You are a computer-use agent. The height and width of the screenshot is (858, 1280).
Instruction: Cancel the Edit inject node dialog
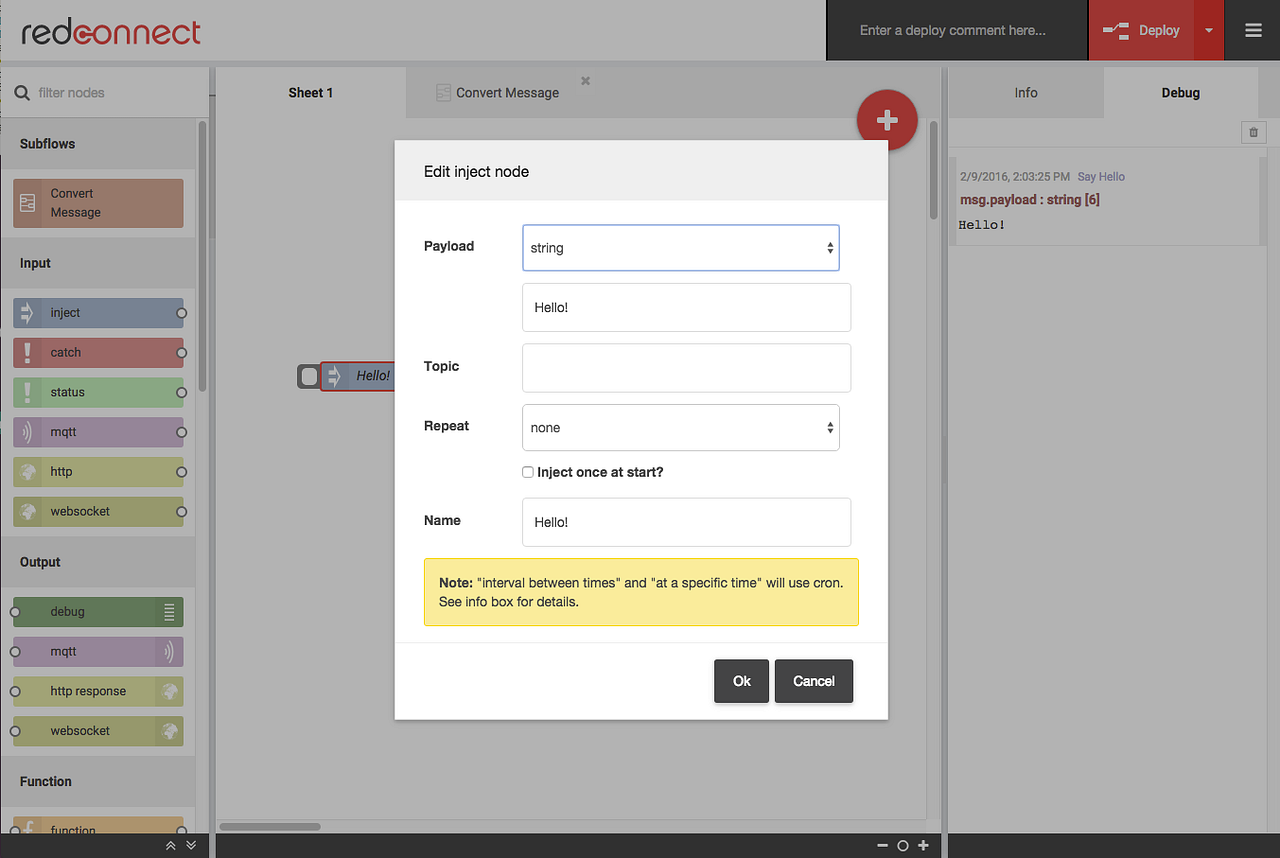(813, 681)
